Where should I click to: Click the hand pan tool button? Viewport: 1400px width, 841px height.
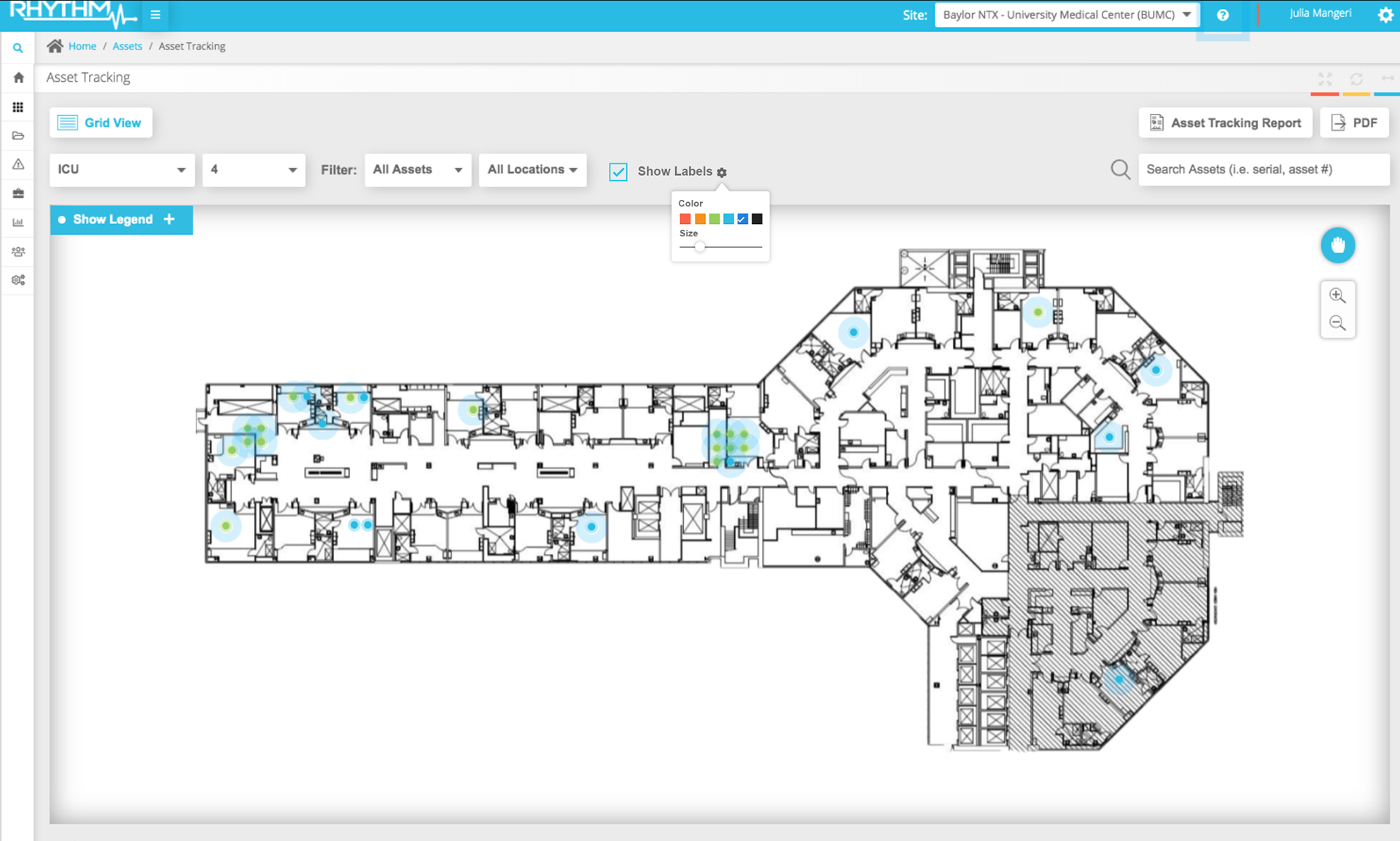(1337, 245)
